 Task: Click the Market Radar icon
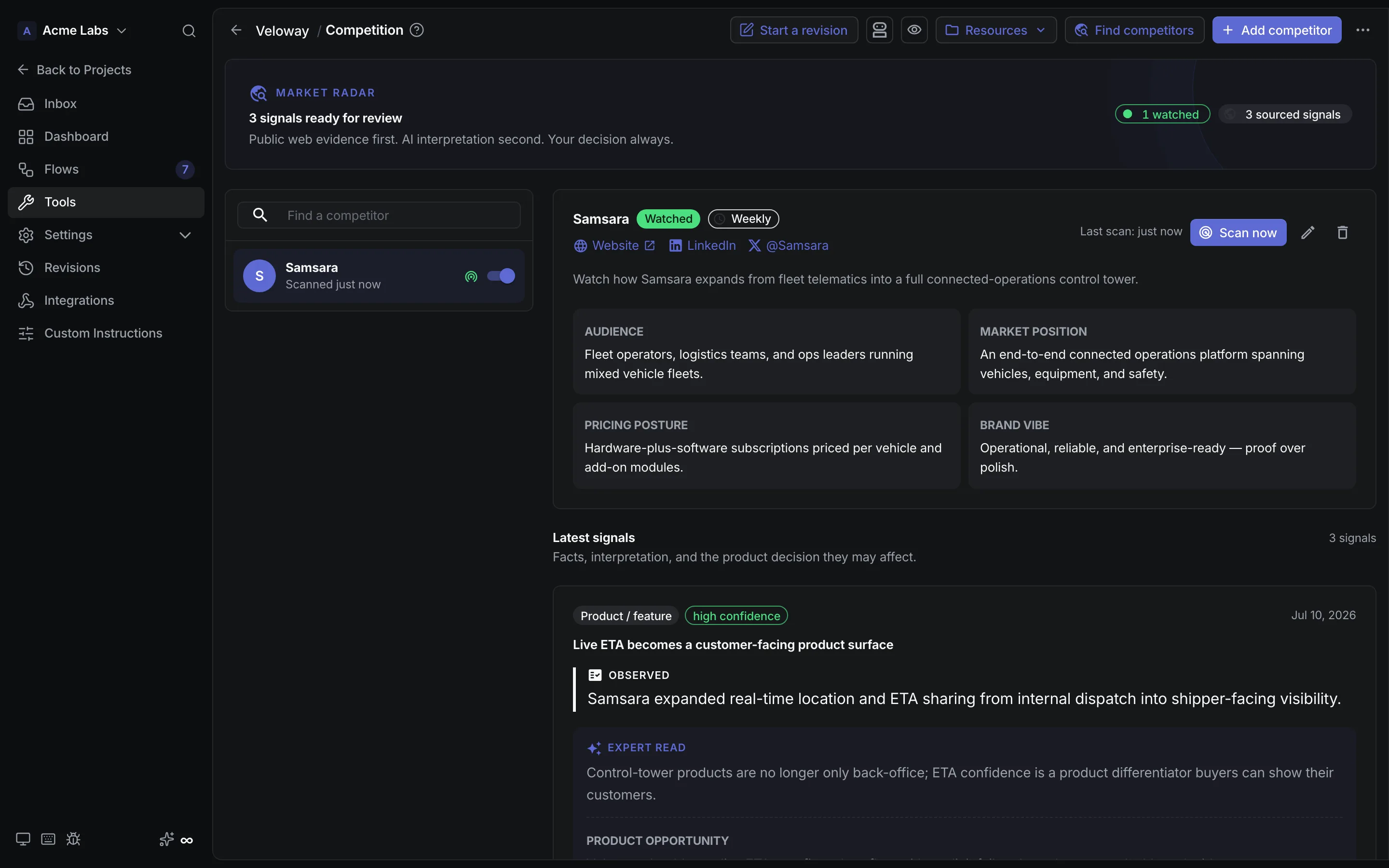[x=259, y=93]
